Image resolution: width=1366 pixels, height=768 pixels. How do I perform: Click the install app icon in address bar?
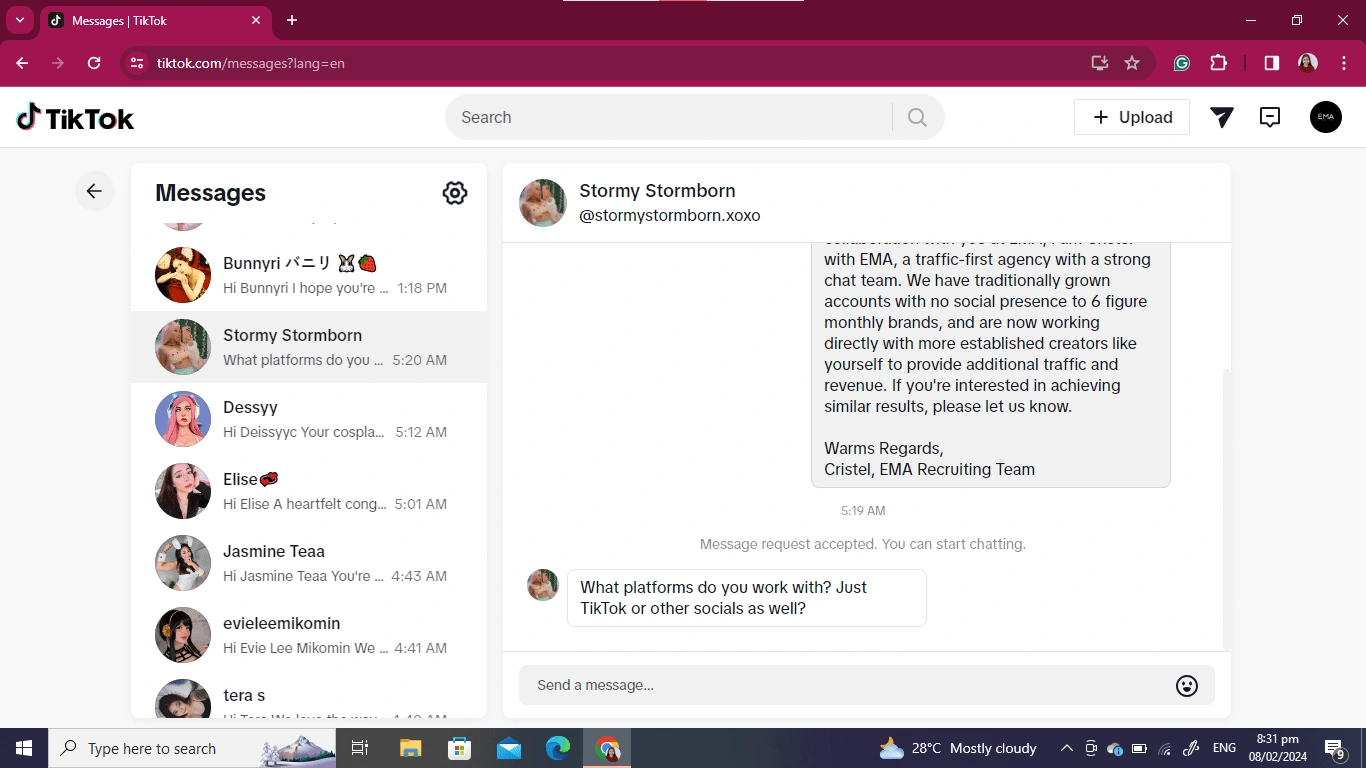point(1099,63)
